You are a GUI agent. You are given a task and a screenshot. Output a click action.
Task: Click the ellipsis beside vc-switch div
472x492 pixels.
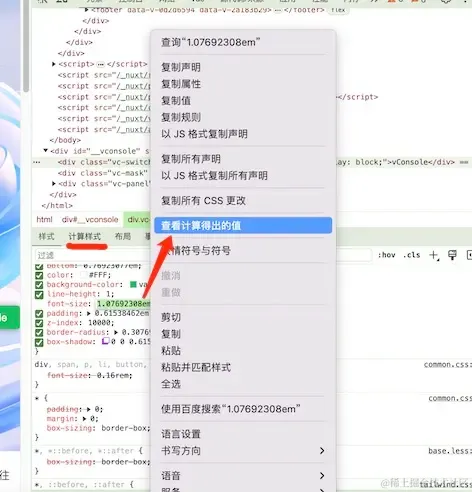click(x=37, y=162)
